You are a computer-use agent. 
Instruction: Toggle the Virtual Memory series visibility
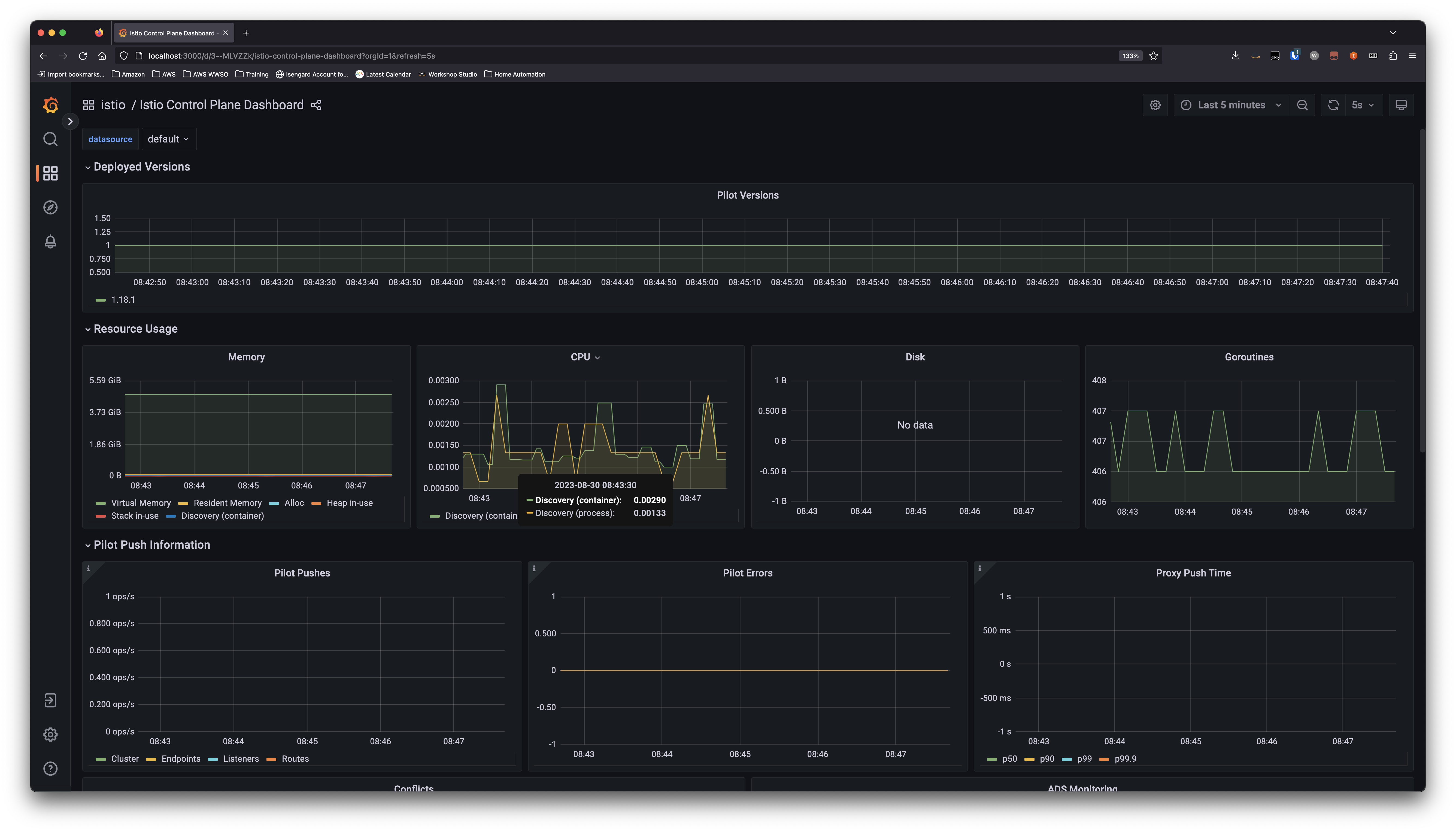point(140,503)
